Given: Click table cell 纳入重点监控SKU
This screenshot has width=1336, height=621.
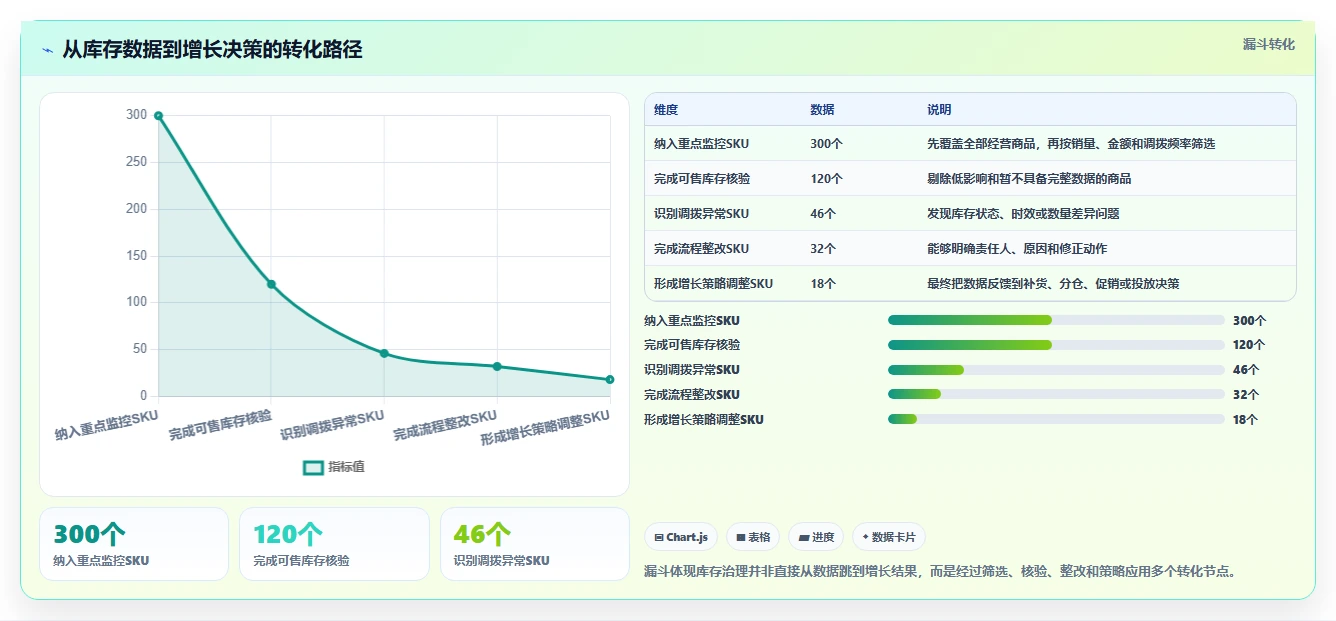Looking at the screenshot, I should [701, 144].
